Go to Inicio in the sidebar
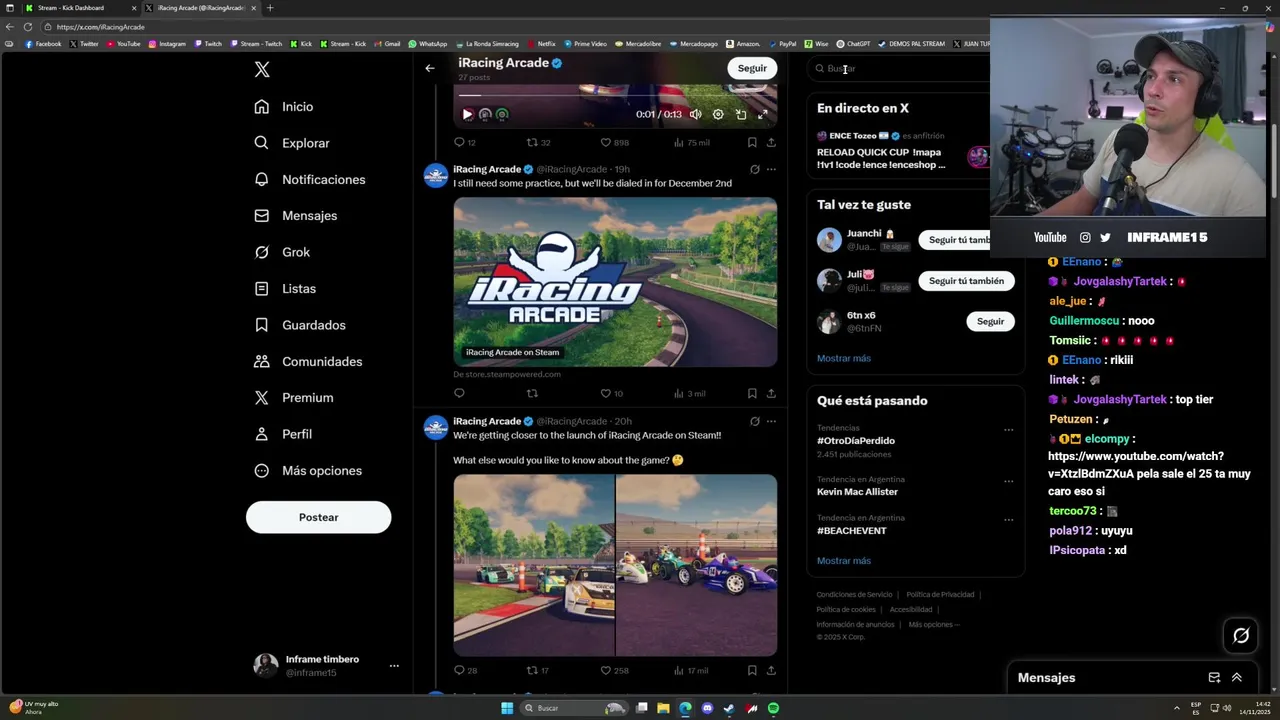 (284, 107)
